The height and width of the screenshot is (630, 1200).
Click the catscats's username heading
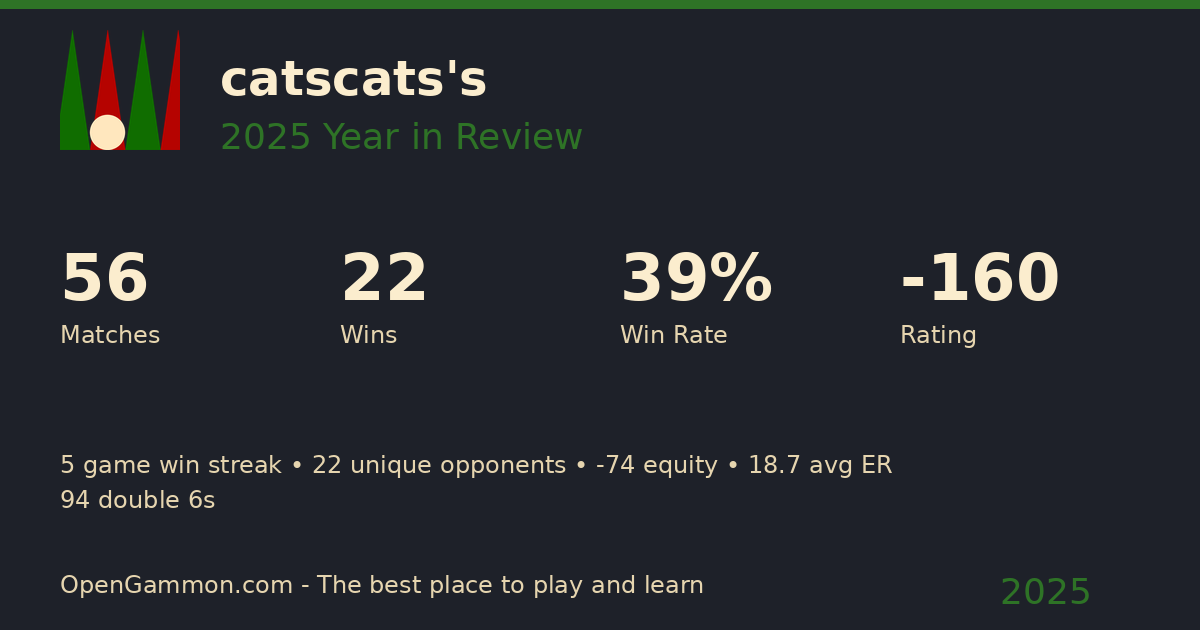[x=353, y=80]
